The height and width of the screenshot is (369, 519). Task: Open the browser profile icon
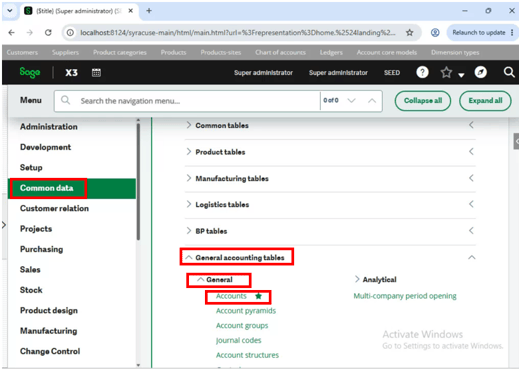point(435,32)
